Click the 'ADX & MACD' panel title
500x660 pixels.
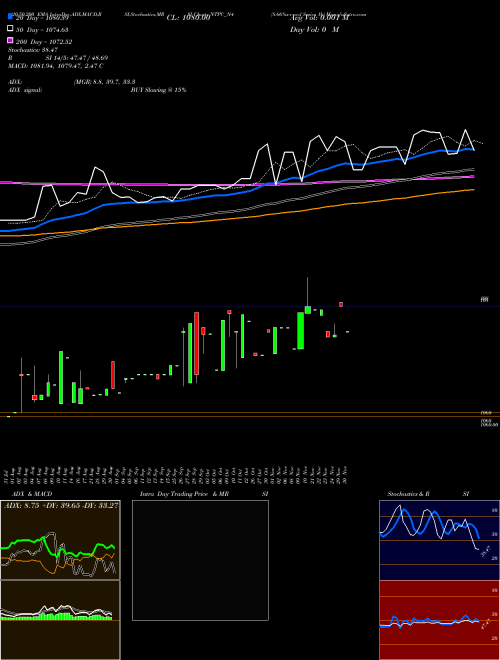click(x=32, y=494)
